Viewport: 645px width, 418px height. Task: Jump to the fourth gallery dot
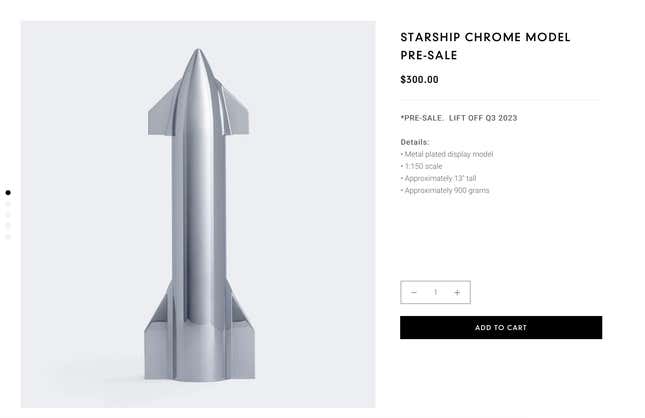(x=8, y=226)
